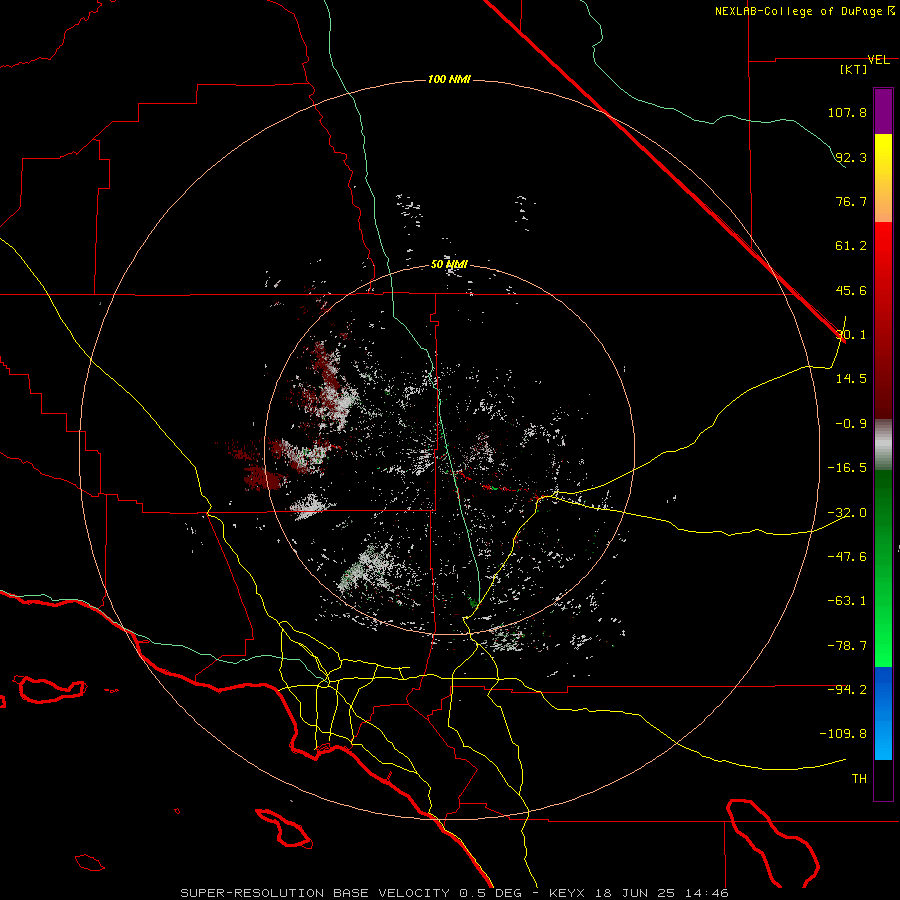This screenshot has height=900, width=900.
Task: Click the 100 NMI range ring label
Action: 449,79
